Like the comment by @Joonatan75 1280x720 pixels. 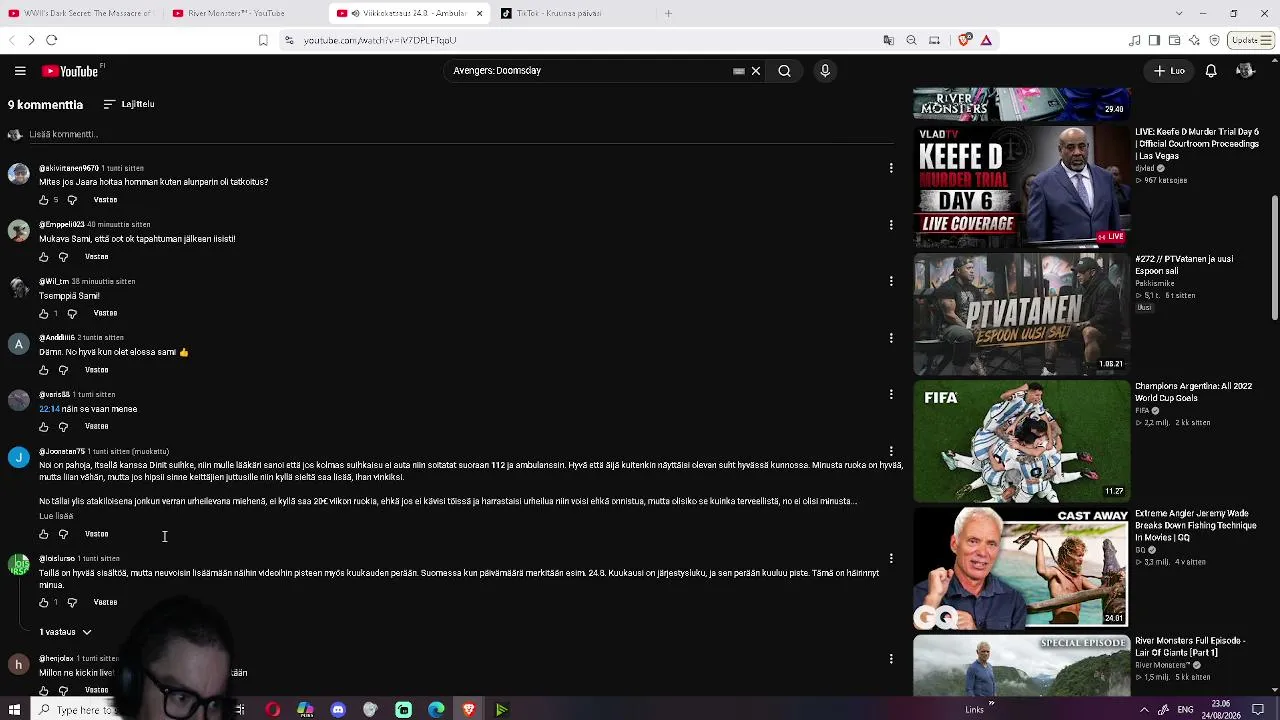(x=43, y=534)
